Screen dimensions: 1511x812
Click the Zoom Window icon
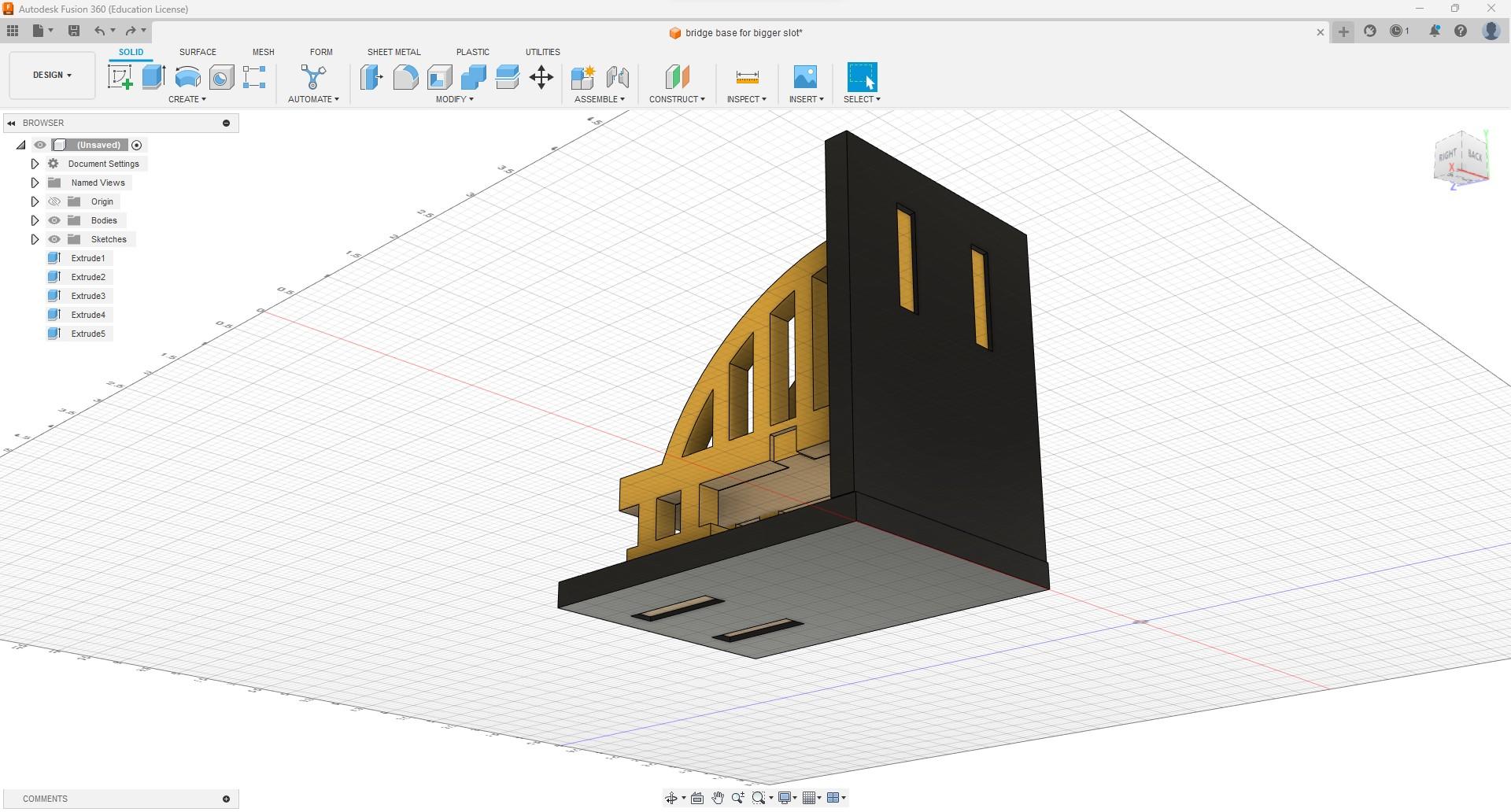[758, 798]
